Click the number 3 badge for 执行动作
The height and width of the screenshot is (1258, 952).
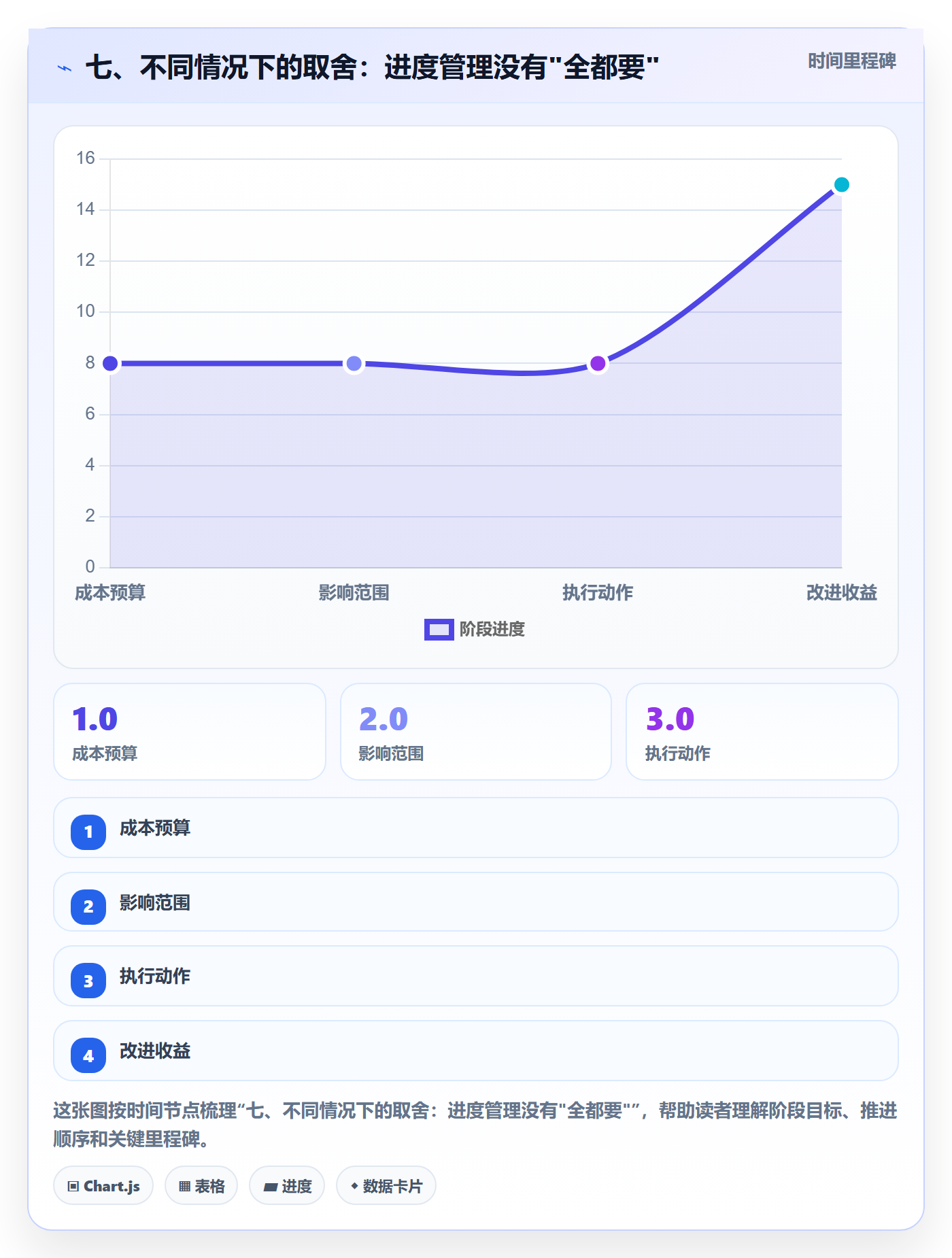[88, 981]
